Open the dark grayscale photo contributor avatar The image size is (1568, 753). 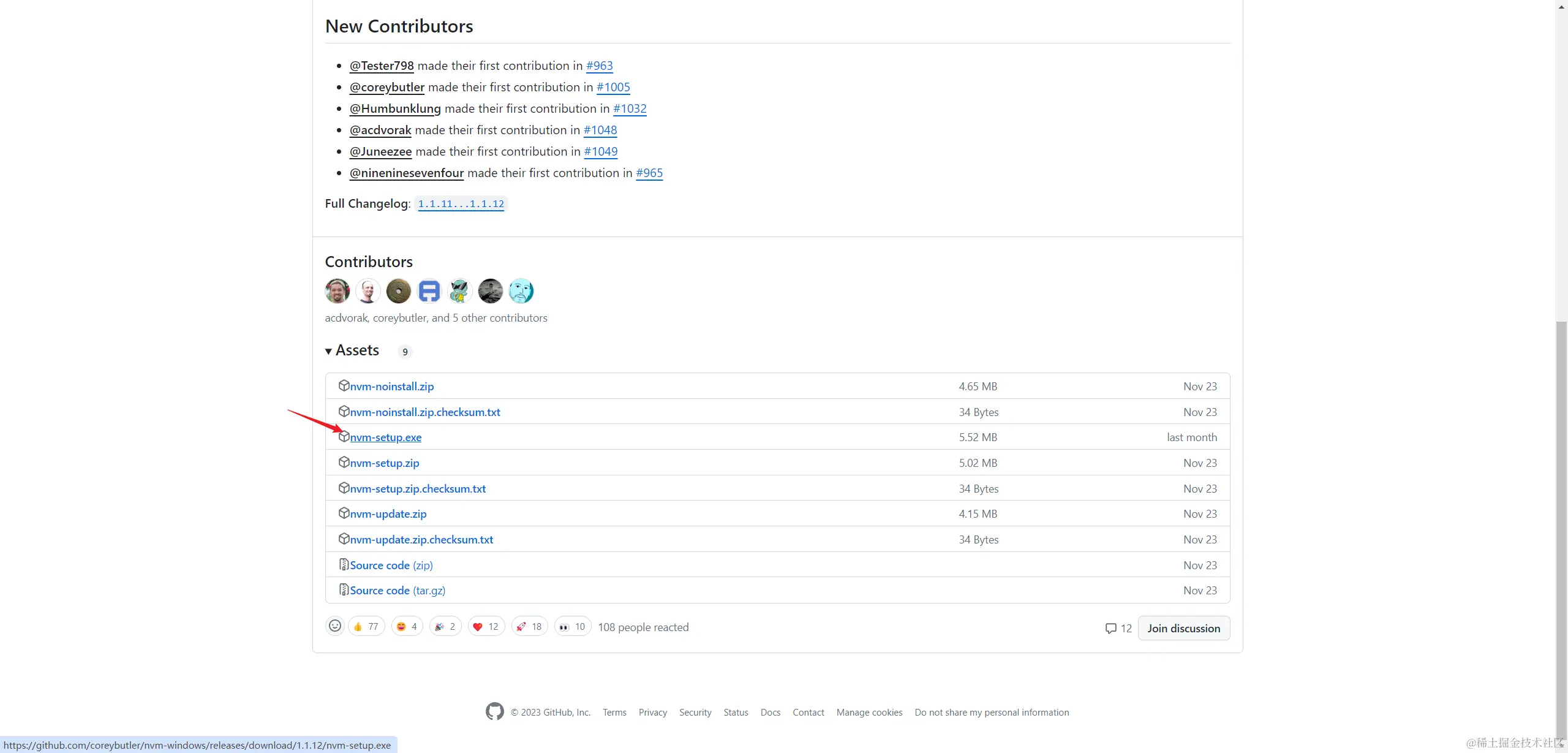[x=491, y=291]
